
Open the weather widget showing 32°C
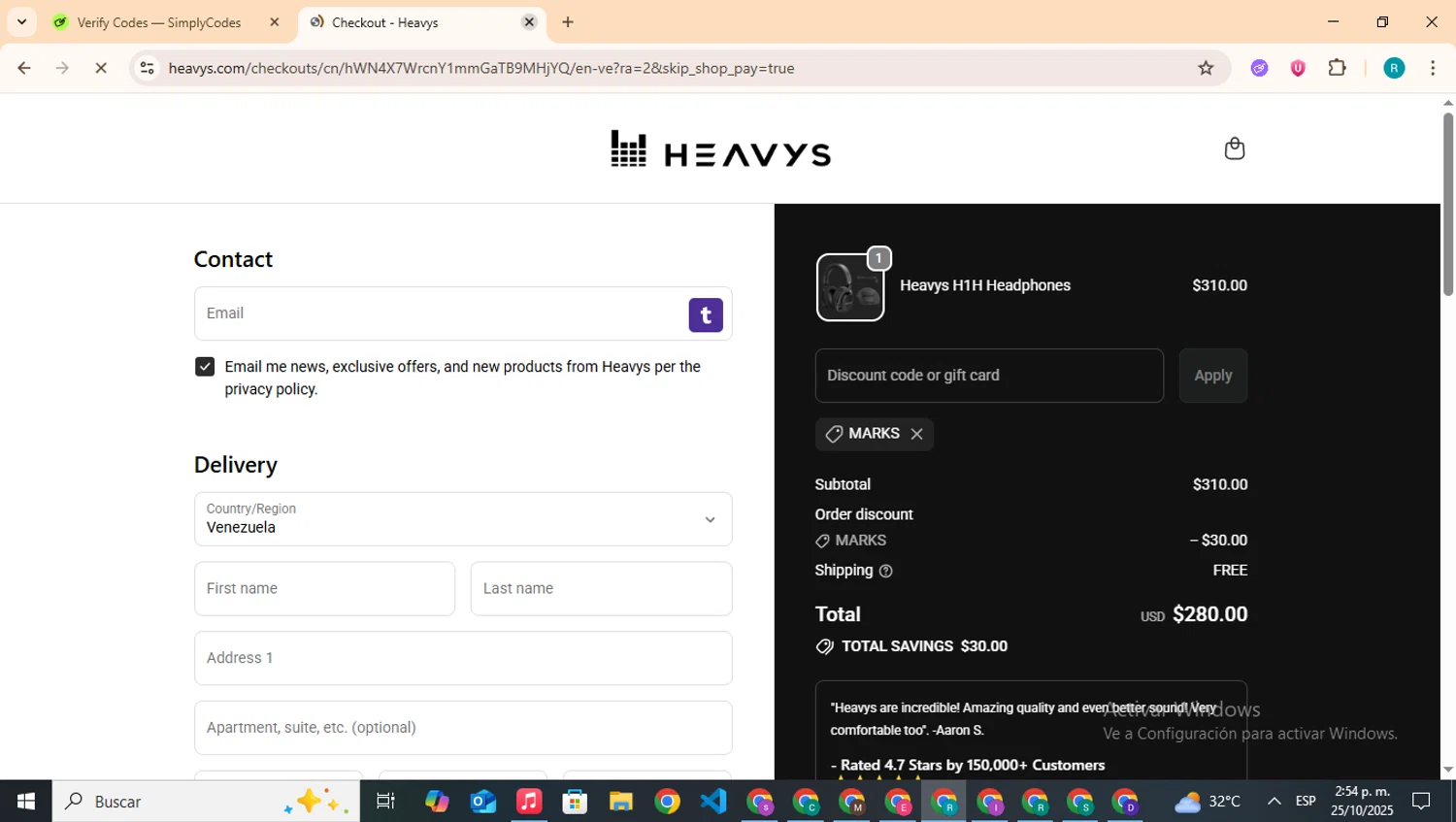pos(1208,802)
